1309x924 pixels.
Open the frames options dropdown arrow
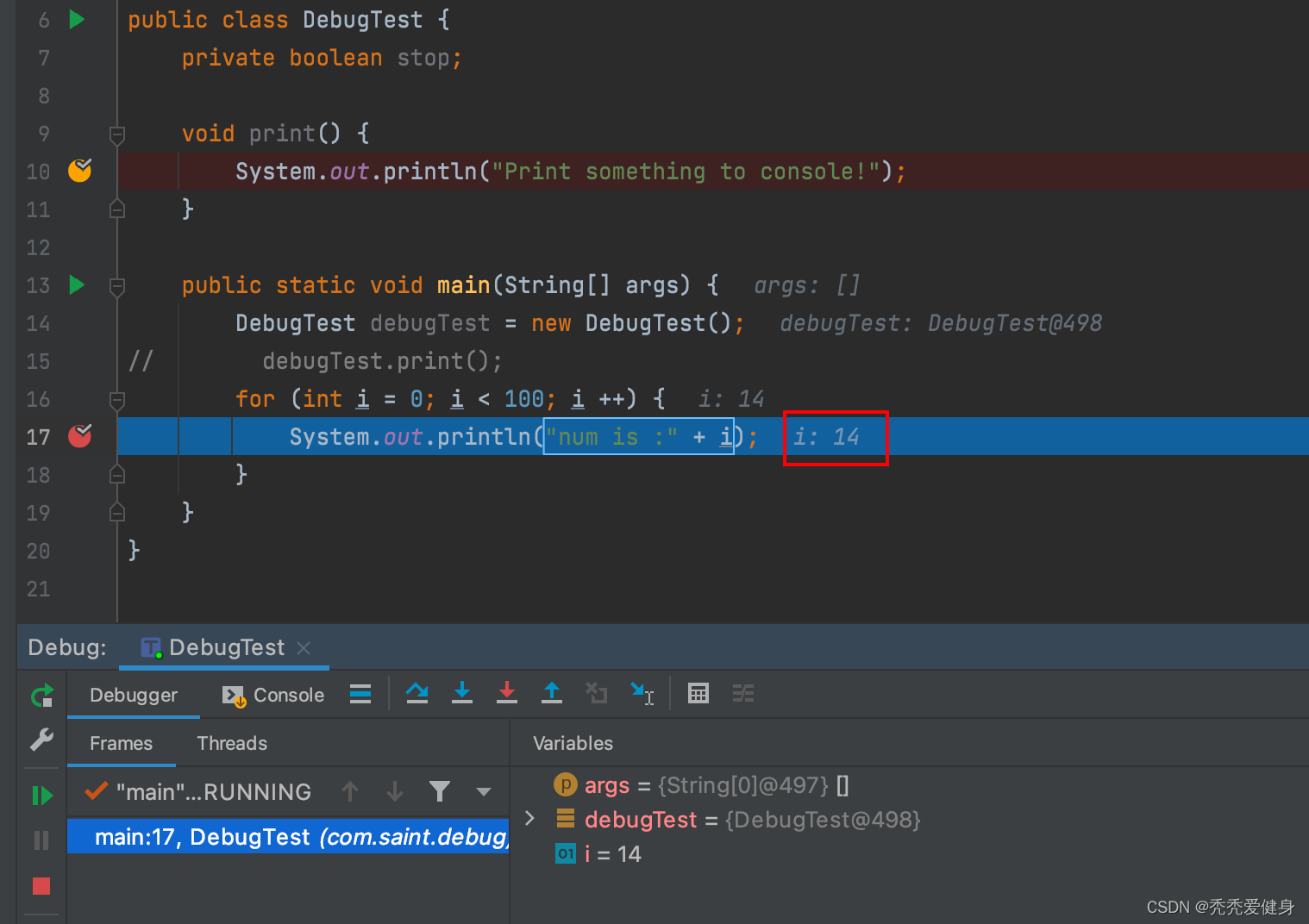[484, 791]
